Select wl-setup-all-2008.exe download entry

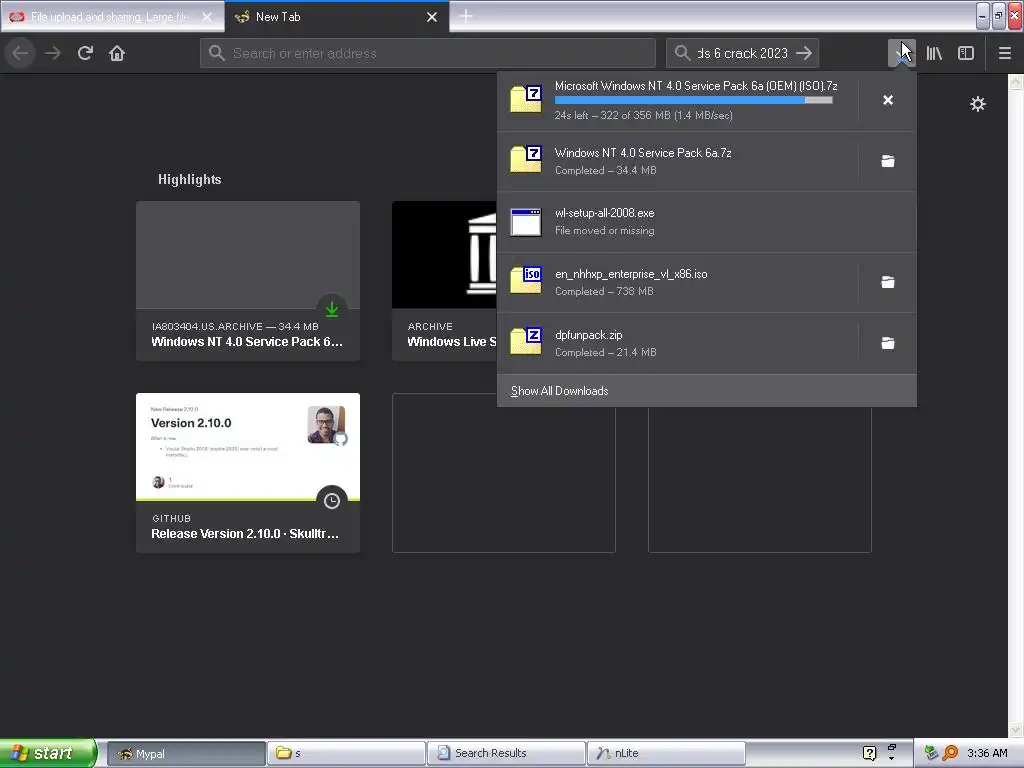click(707, 221)
